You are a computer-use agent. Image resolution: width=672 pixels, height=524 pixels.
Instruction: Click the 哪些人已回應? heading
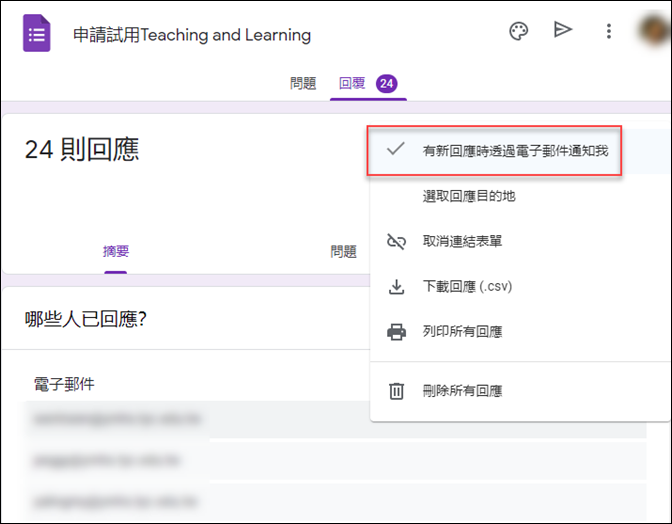pyautogui.click(x=86, y=319)
